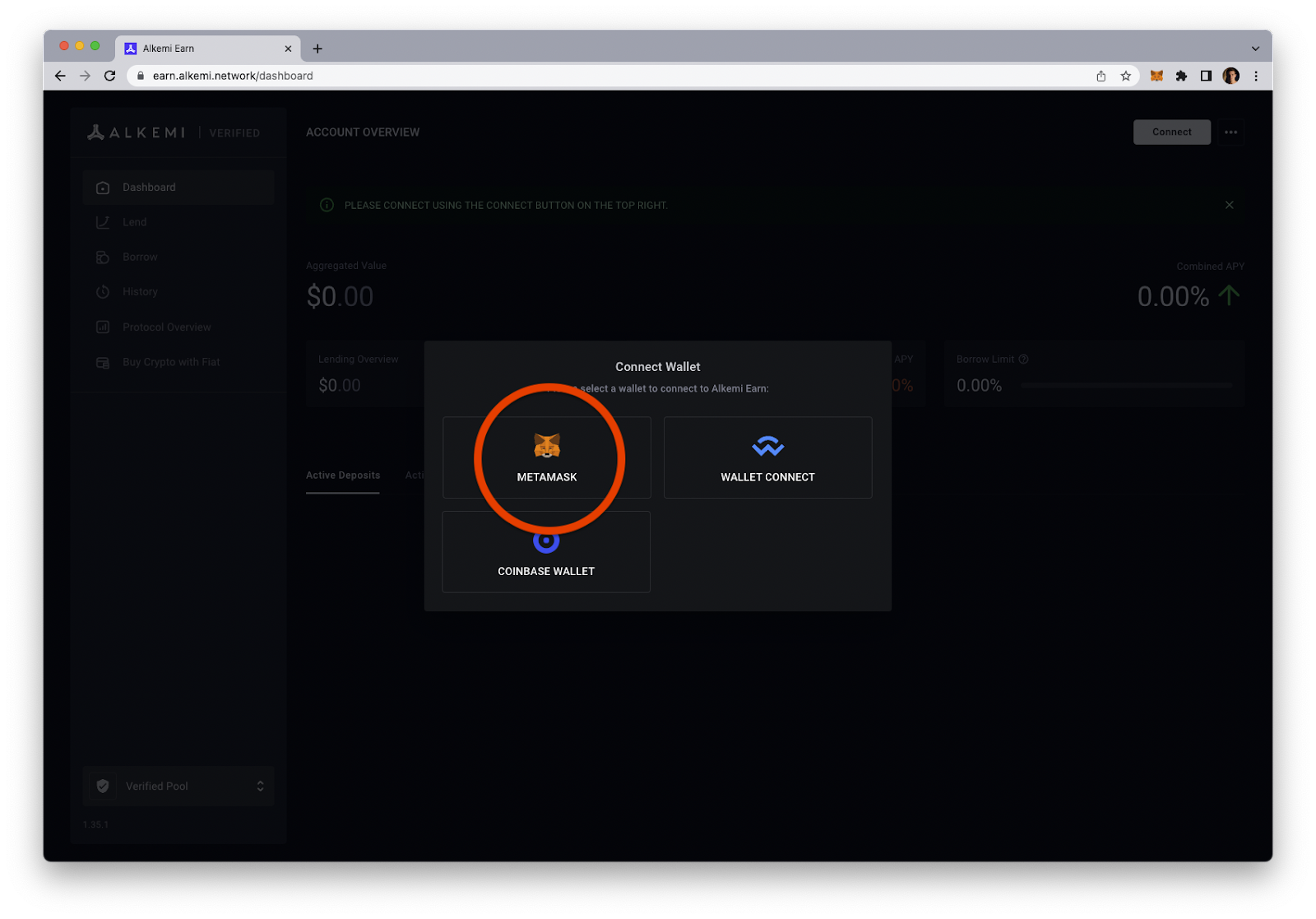Go back using the browser back arrow
The image size is (1316, 919).
click(x=60, y=76)
